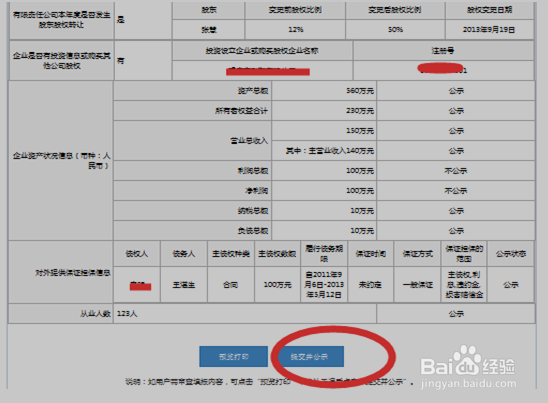Click the 自2011年9月6日-2013年5月12日 period cell
Screen dimensions: 548x403
pos(324,285)
